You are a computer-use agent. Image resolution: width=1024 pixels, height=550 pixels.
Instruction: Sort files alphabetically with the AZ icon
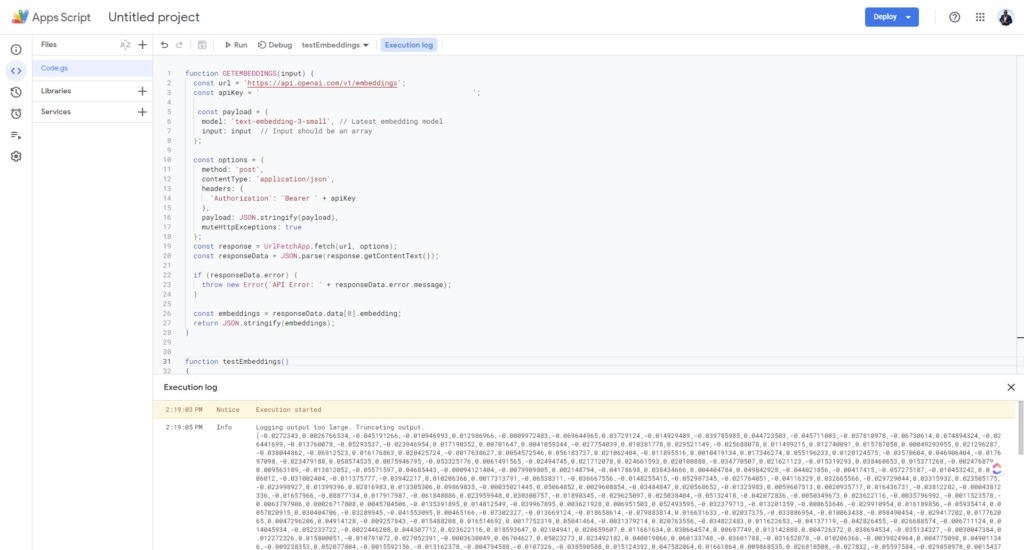click(125, 45)
